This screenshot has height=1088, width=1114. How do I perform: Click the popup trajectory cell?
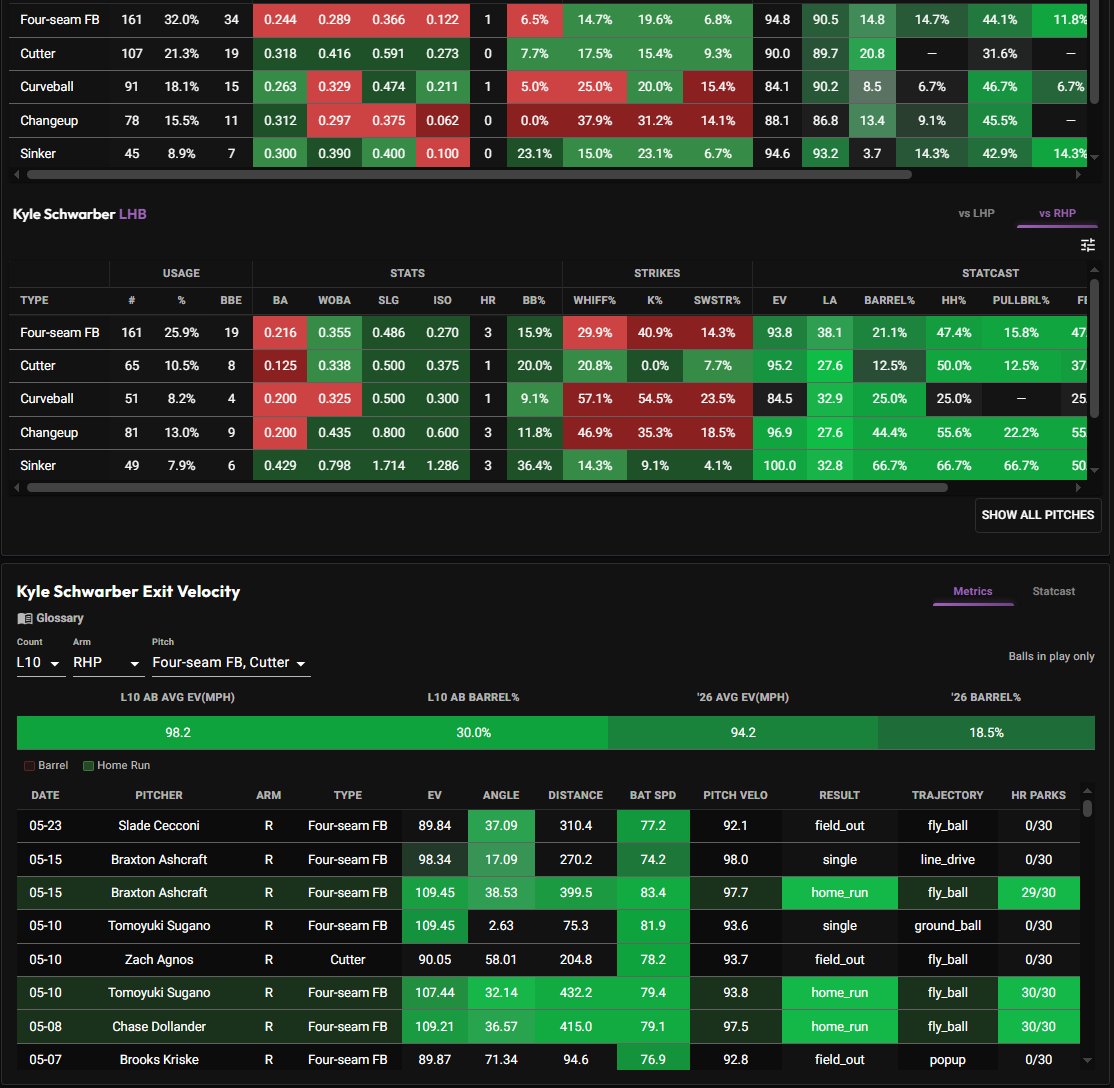point(947,1059)
